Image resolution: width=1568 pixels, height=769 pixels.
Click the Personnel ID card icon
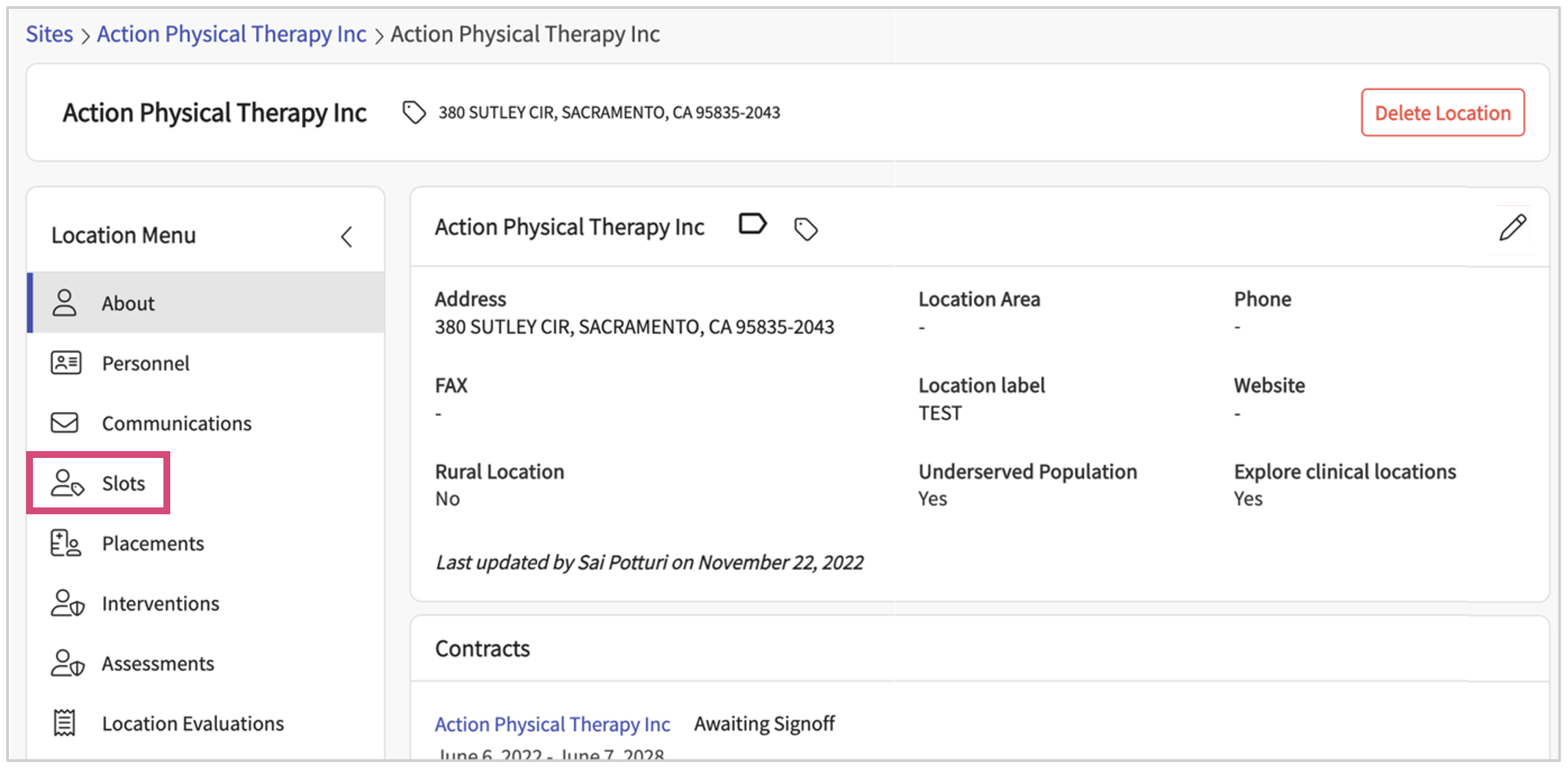[66, 363]
